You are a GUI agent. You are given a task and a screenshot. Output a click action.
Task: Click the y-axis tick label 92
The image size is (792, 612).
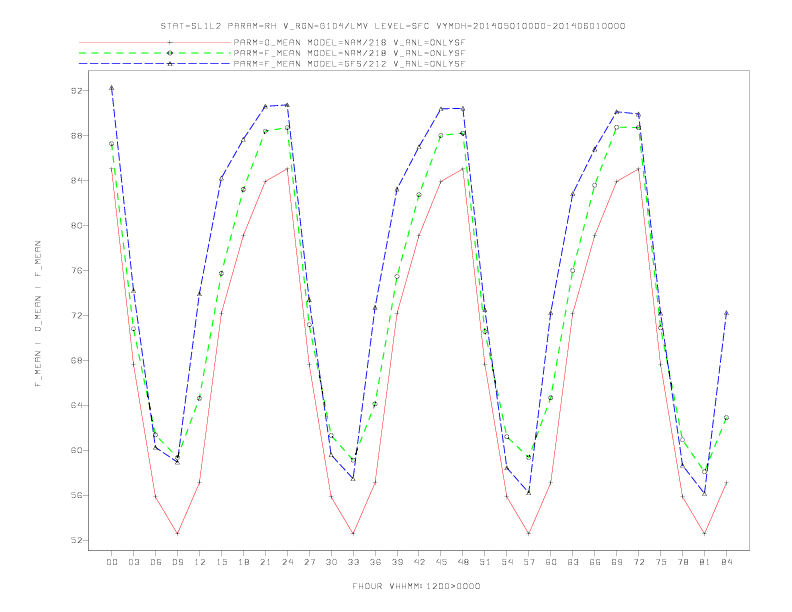point(77,91)
